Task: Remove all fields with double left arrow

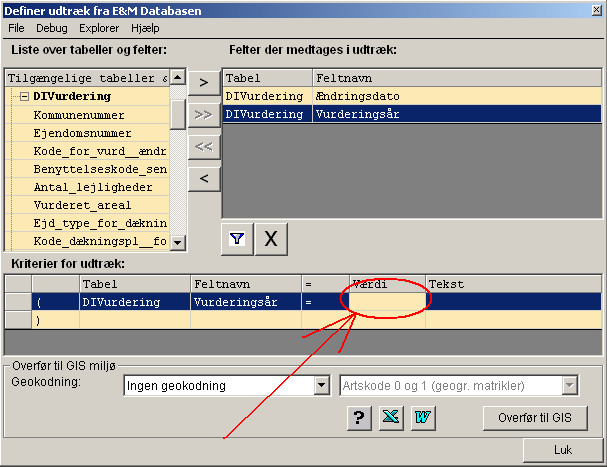Action: (x=204, y=146)
